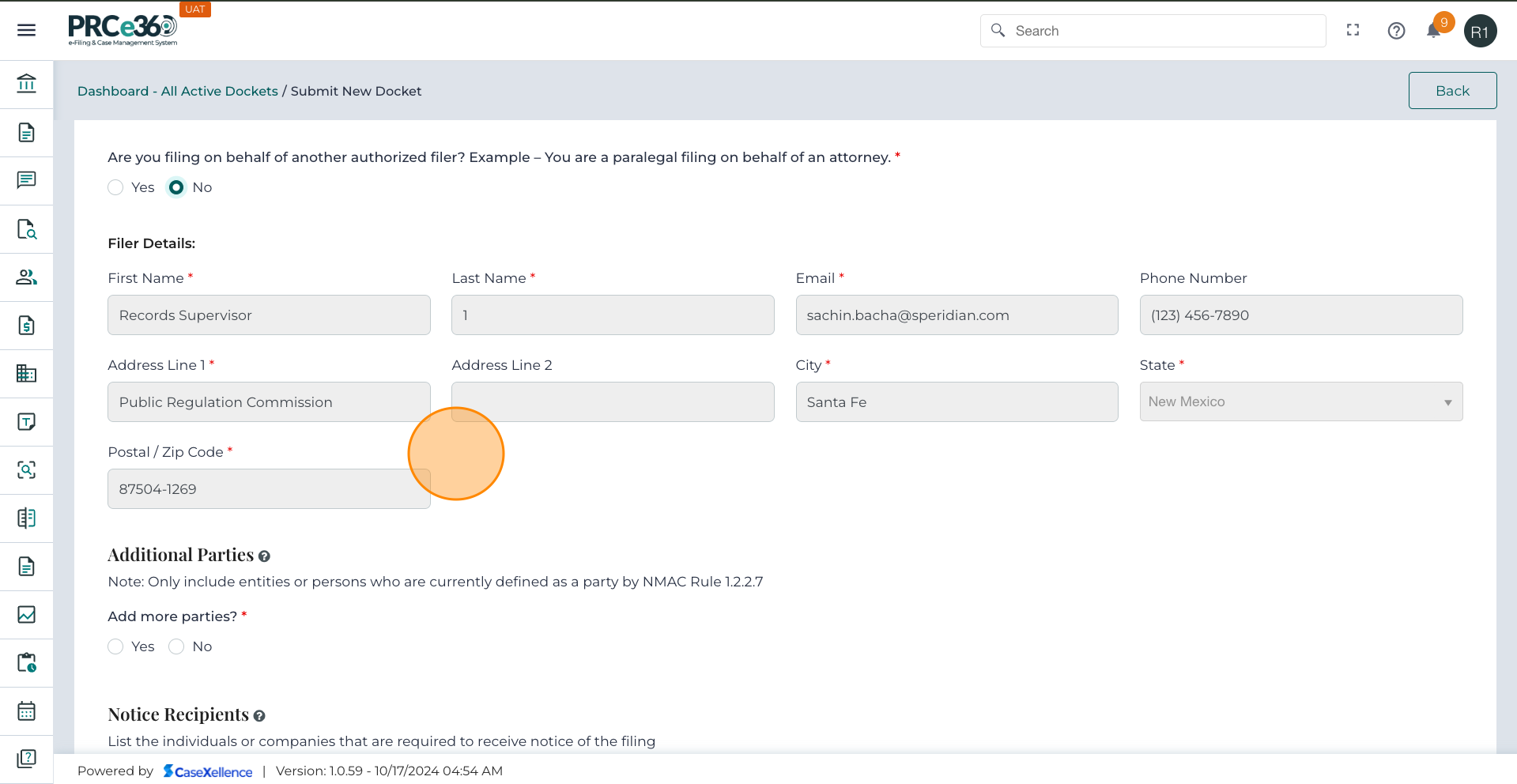Click the courthouse icon in sidebar

(26, 83)
